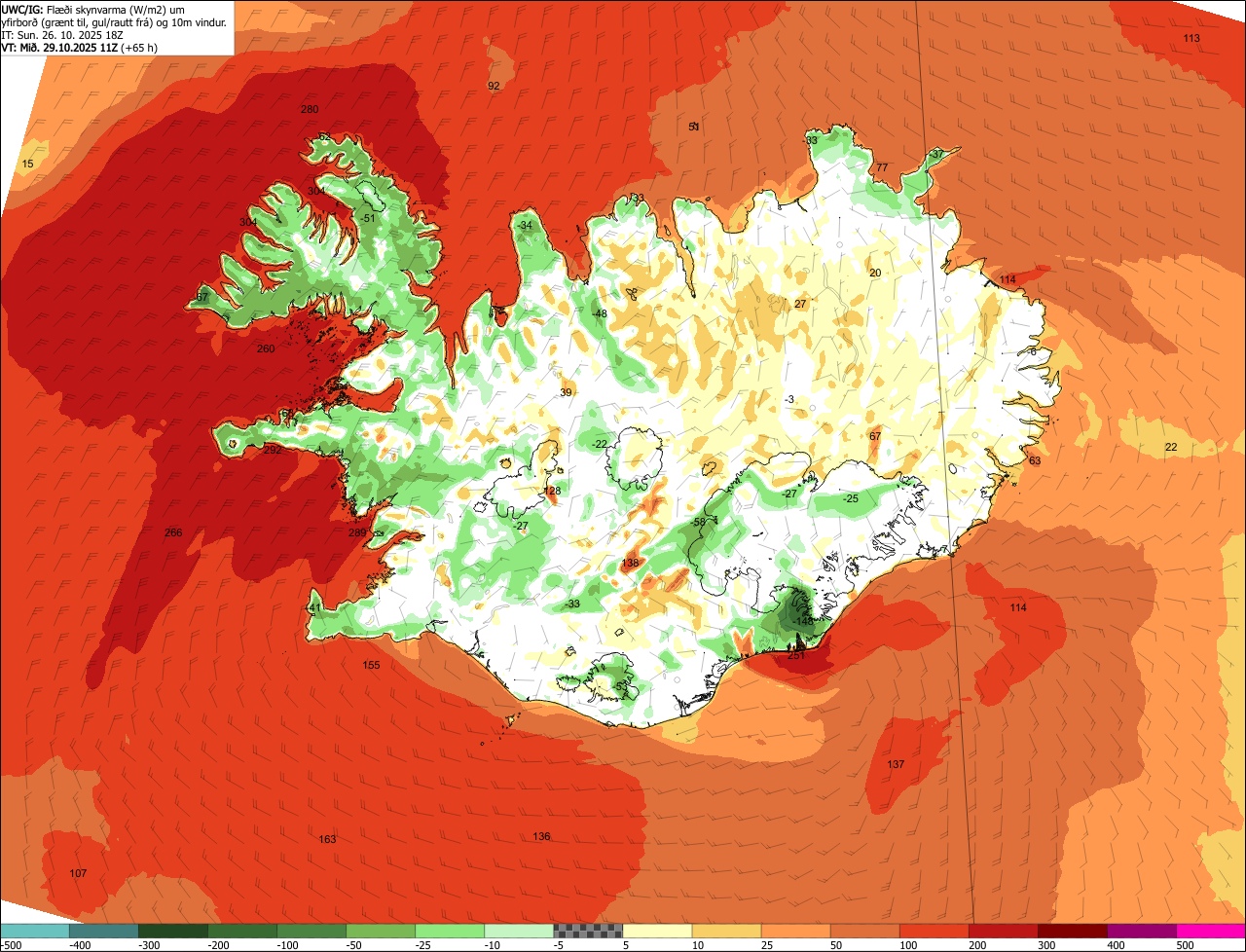Click the teal swatch between -500 and -400
The height and width of the screenshot is (952, 1246).
(x=34, y=931)
